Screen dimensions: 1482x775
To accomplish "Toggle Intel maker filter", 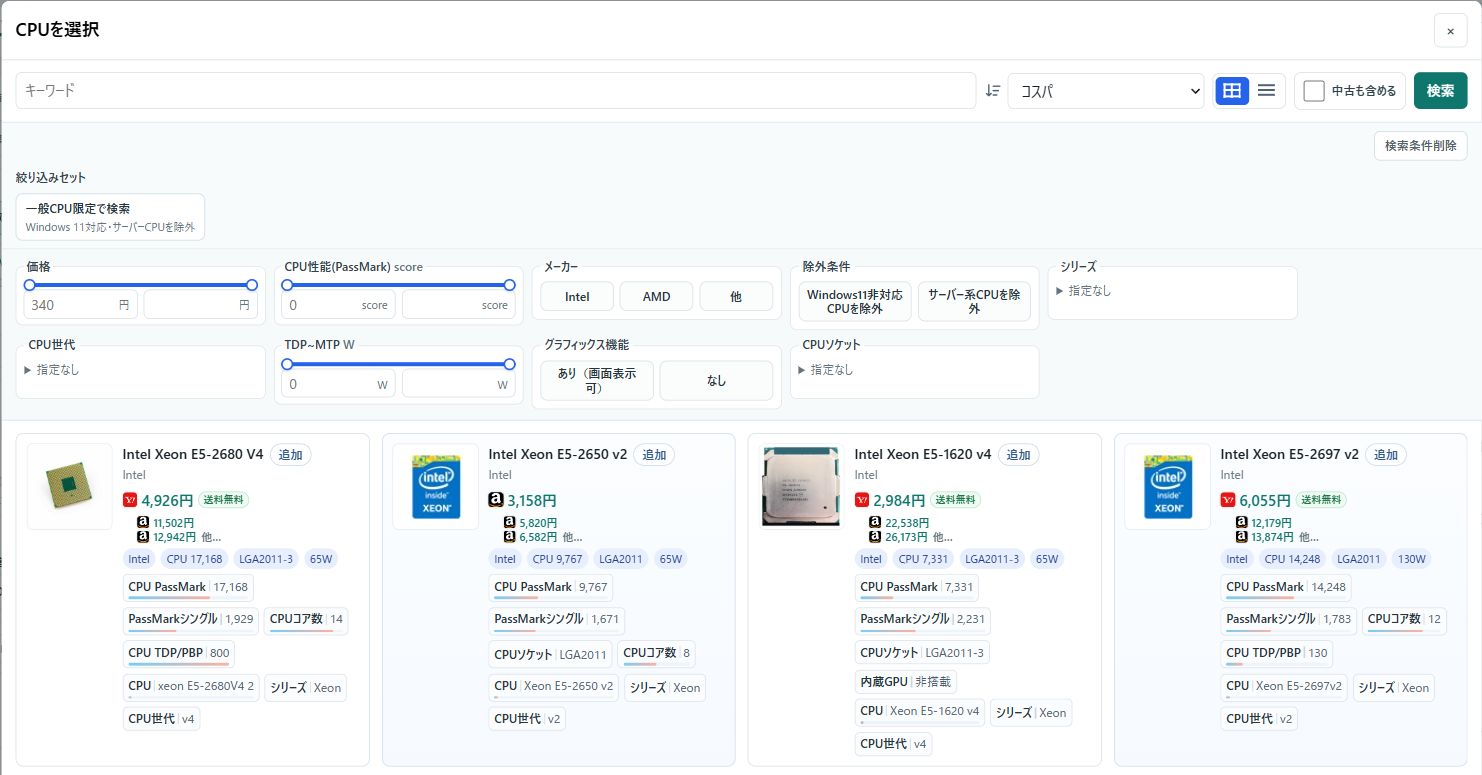I will pyautogui.click(x=577, y=296).
